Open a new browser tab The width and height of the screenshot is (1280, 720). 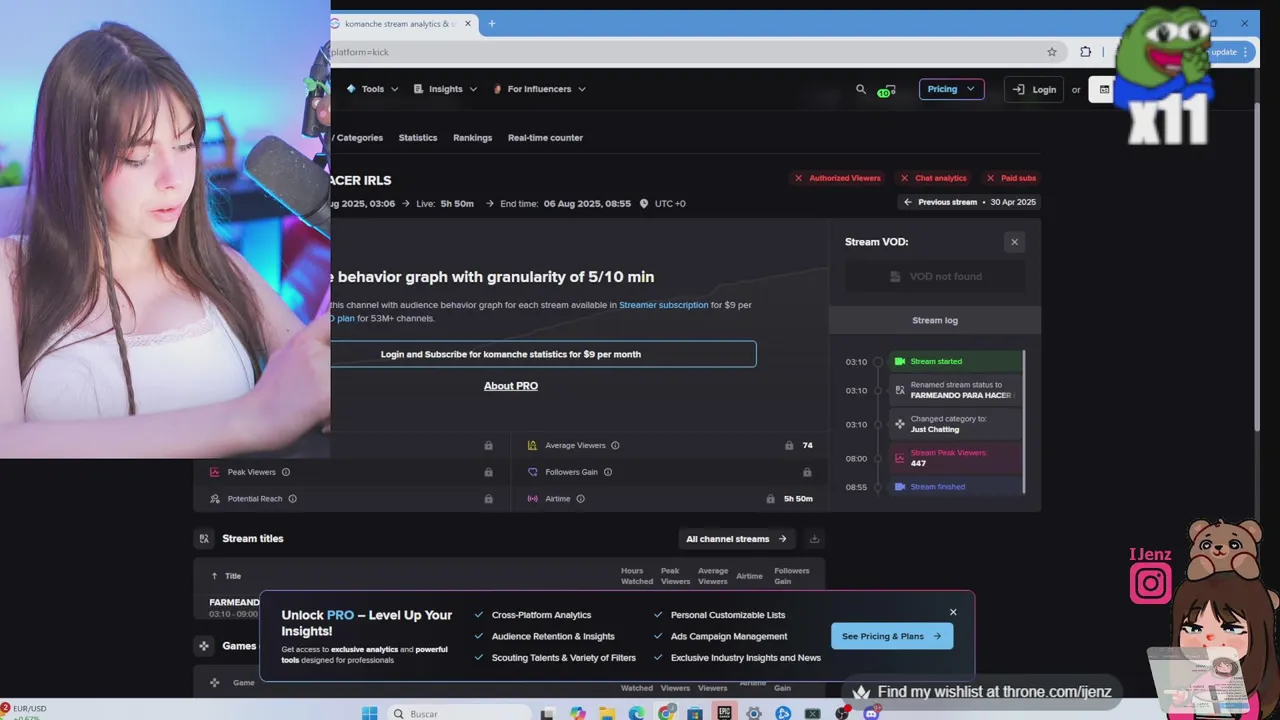(x=492, y=23)
